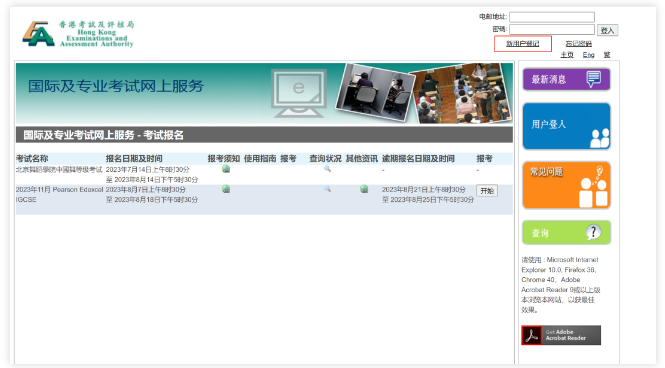Click the browser recommendation text under 查询

point(561,284)
